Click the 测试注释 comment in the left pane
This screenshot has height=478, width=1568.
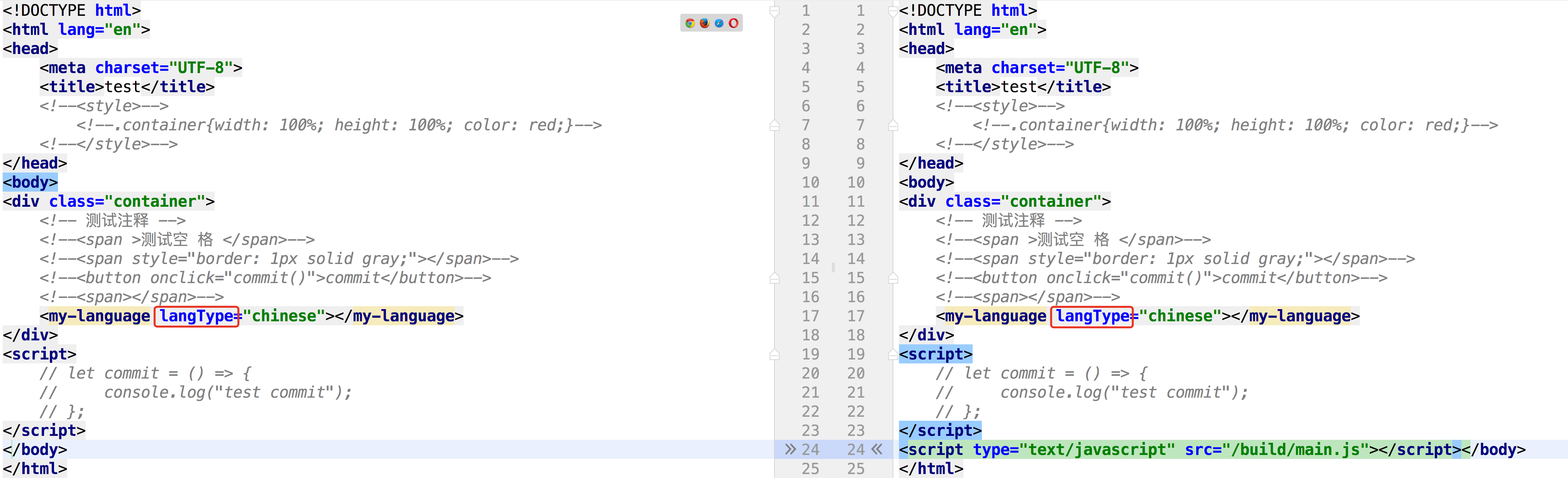pyautogui.click(x=113, y=221)
